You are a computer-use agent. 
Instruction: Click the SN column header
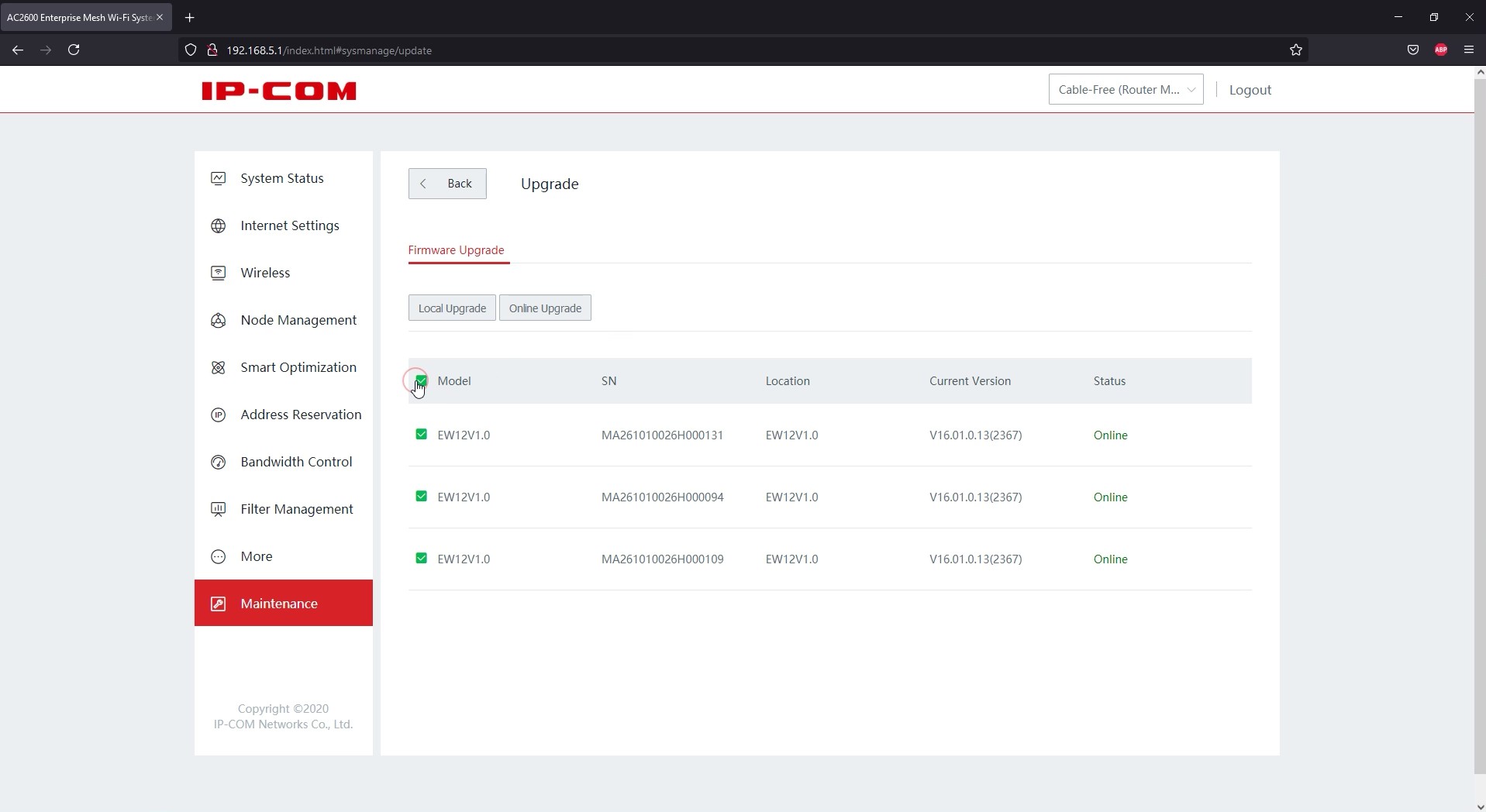609,381
